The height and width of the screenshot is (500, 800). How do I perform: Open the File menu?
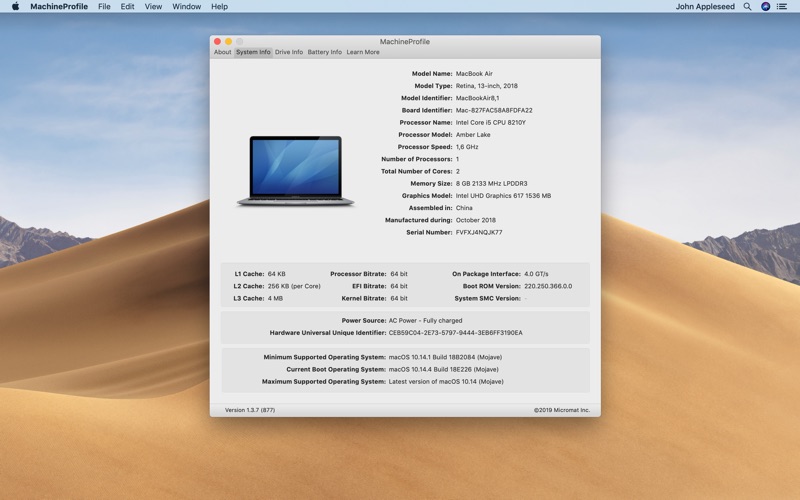(x=104, y=7)
